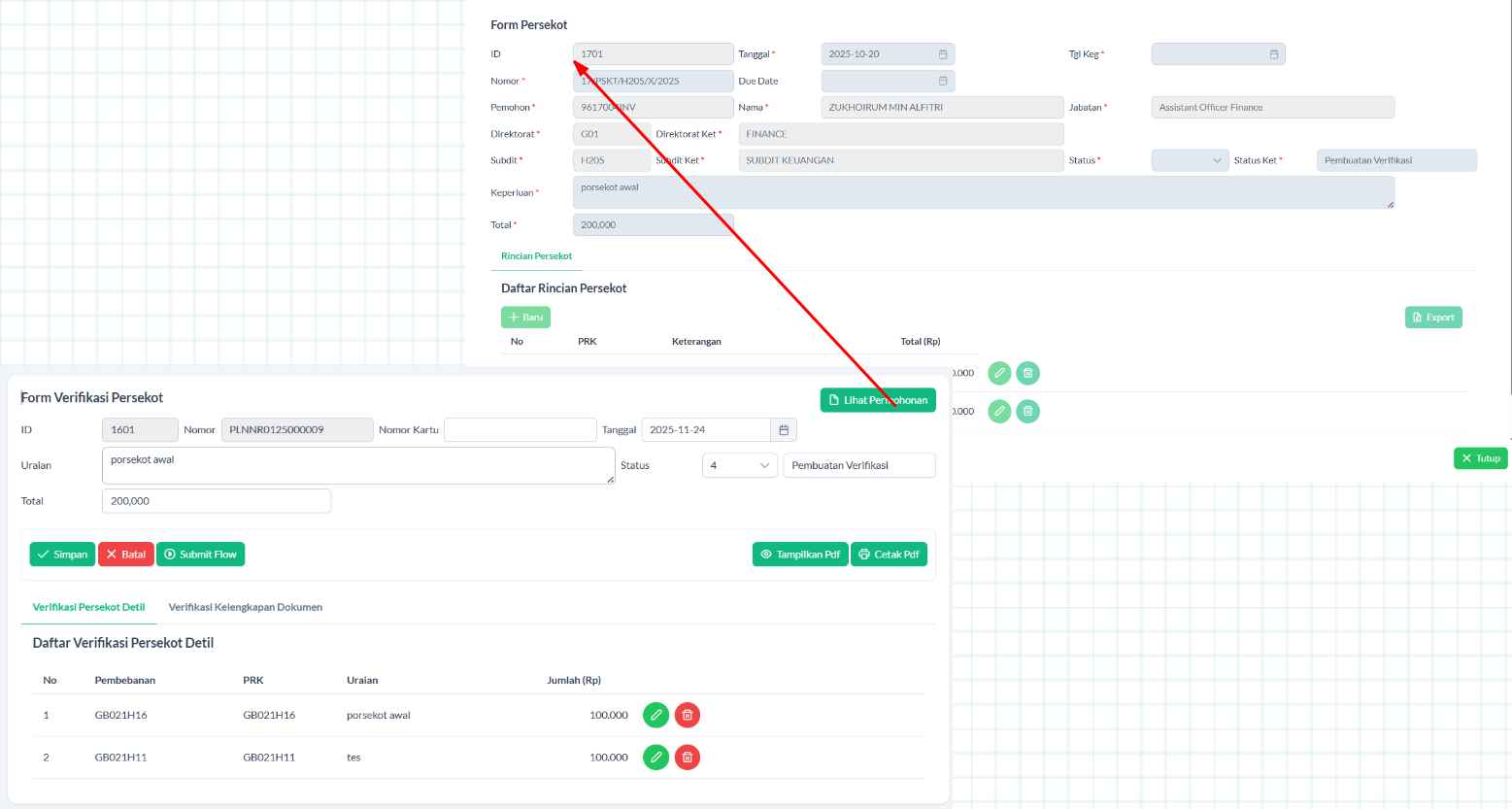Screen dimensions: 1512x809
Task: Open the Rincian Persekot tab
Action: click(x=536, y=256)
